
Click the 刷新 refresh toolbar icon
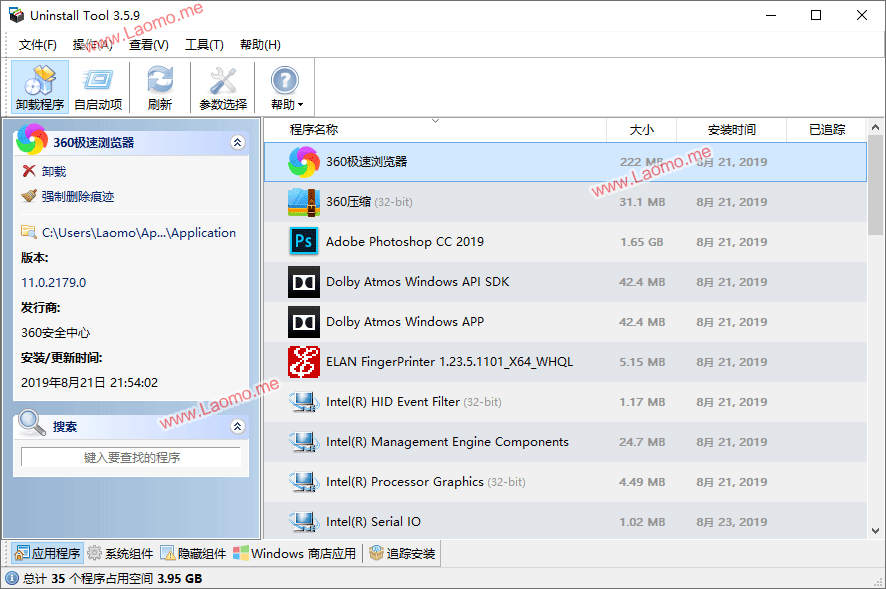point(160,87)
